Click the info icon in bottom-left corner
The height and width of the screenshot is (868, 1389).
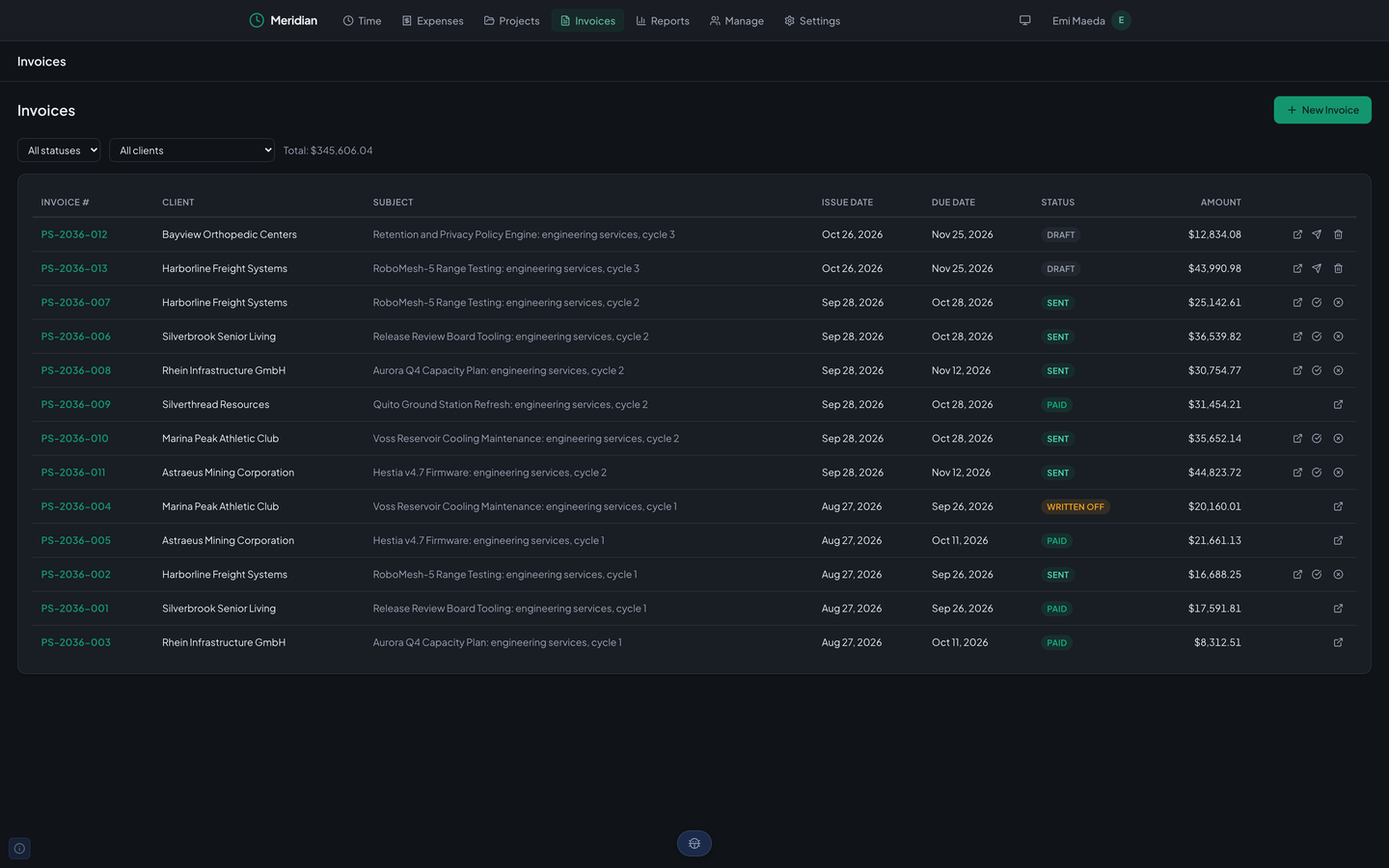tap(19, 849)
